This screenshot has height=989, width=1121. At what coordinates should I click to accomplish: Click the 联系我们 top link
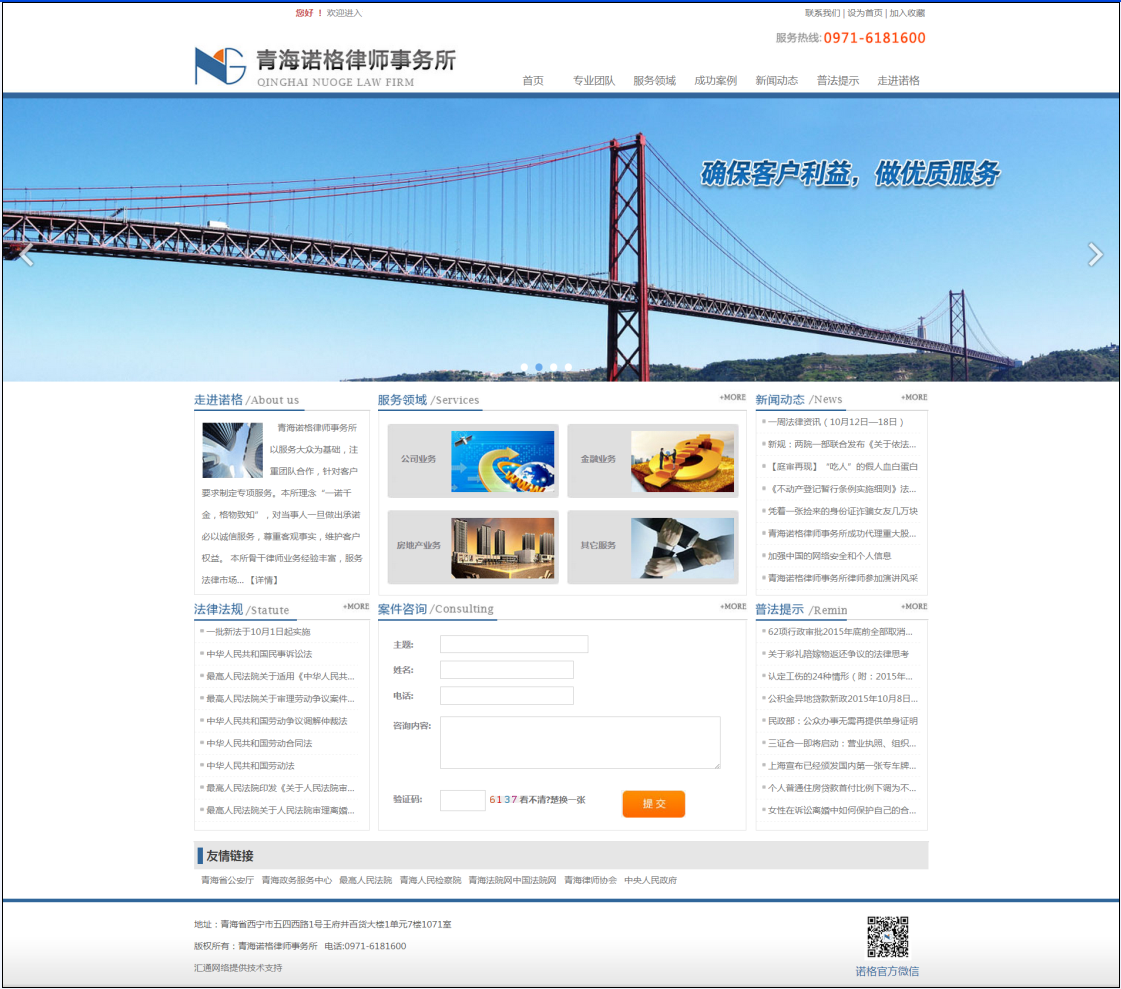[x=822, y=13]
